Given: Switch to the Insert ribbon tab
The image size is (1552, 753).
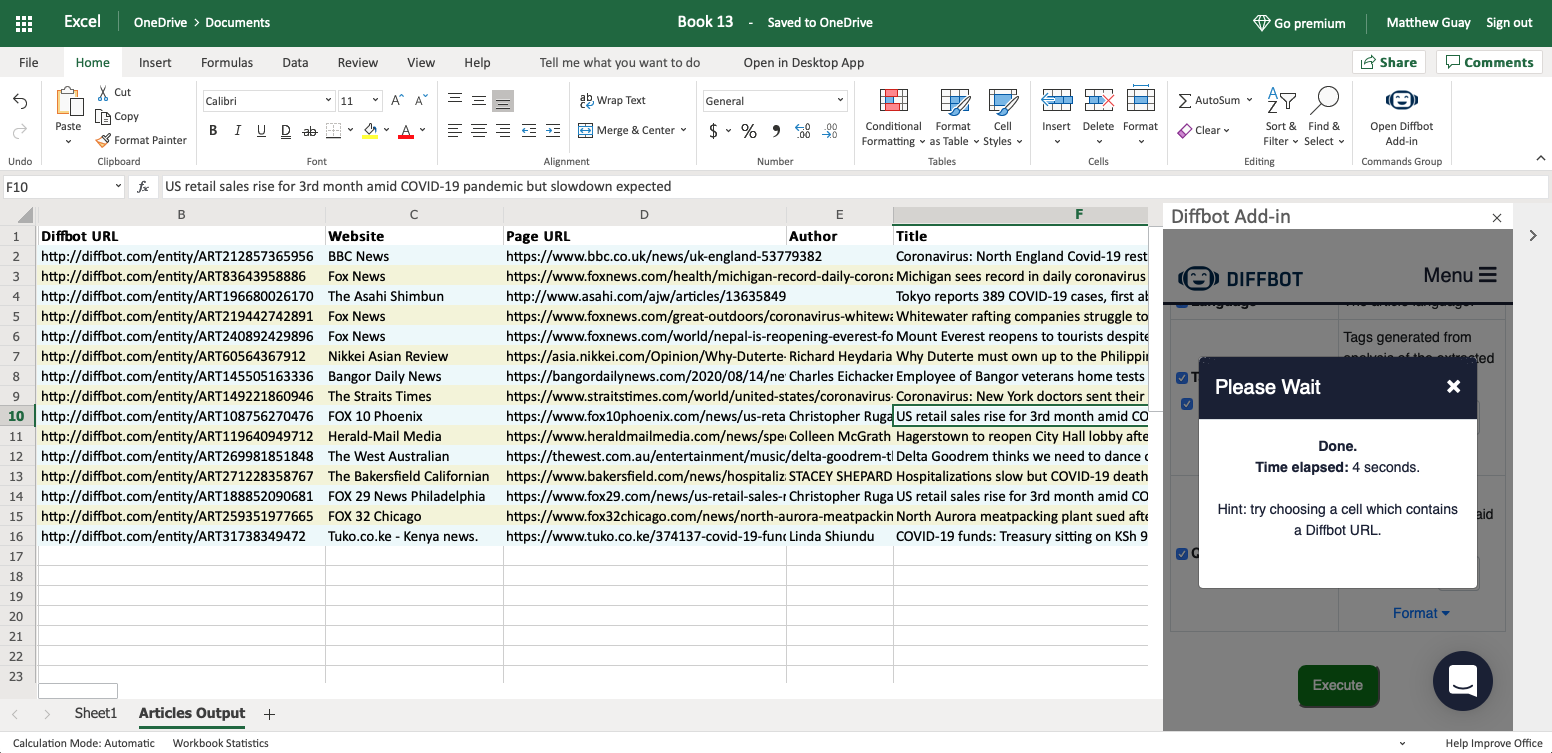Looking at the screenshot, I should (155, 62).
